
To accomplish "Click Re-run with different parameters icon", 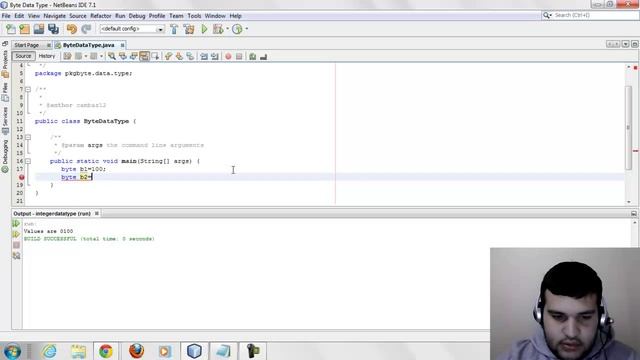I will [16, 234].
